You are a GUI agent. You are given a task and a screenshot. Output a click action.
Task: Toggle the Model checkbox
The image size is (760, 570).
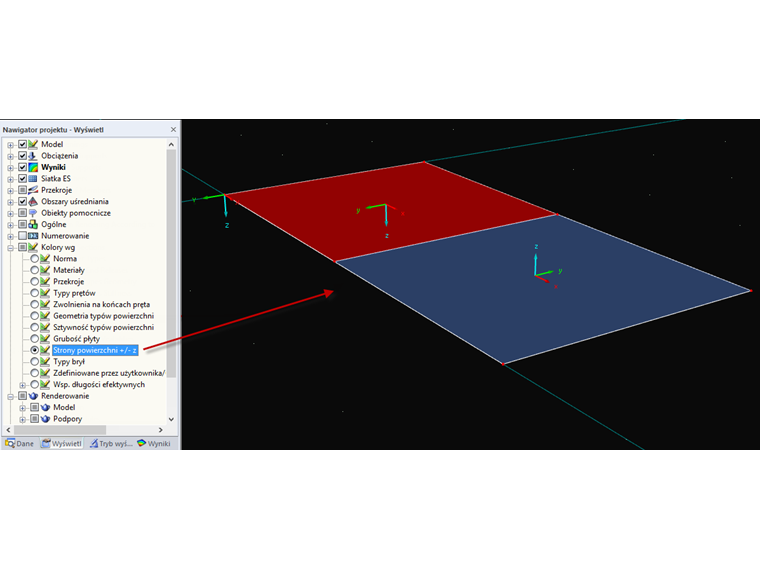point(22,144)
